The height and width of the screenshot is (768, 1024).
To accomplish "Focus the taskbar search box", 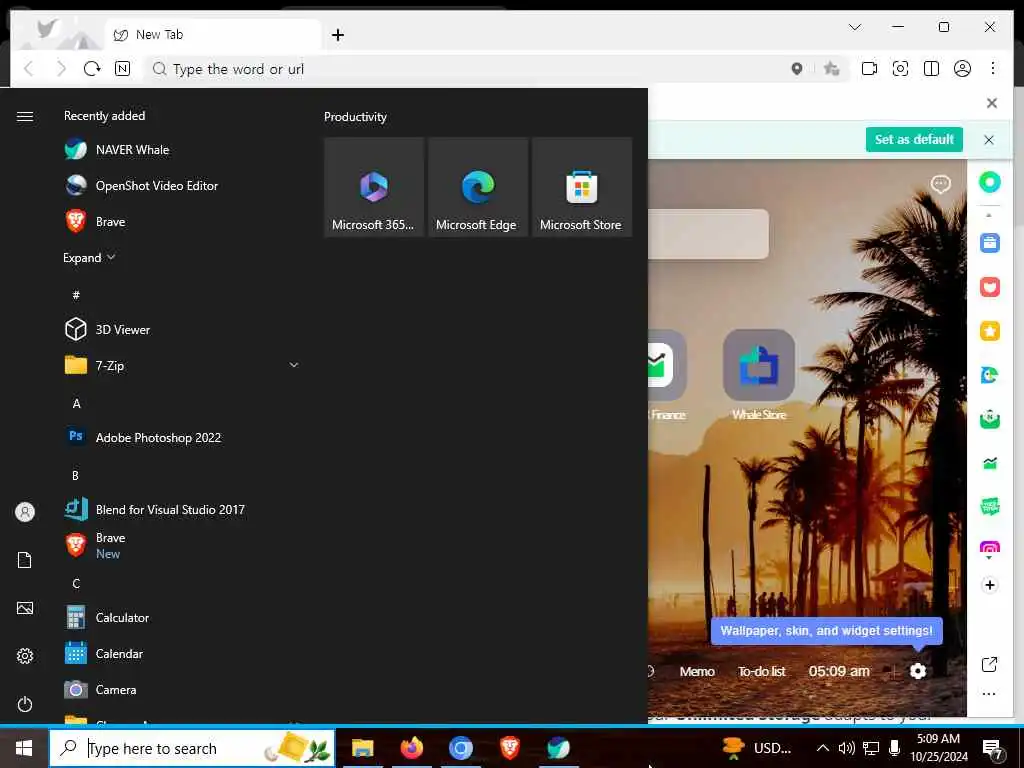I will click(193, 748).
